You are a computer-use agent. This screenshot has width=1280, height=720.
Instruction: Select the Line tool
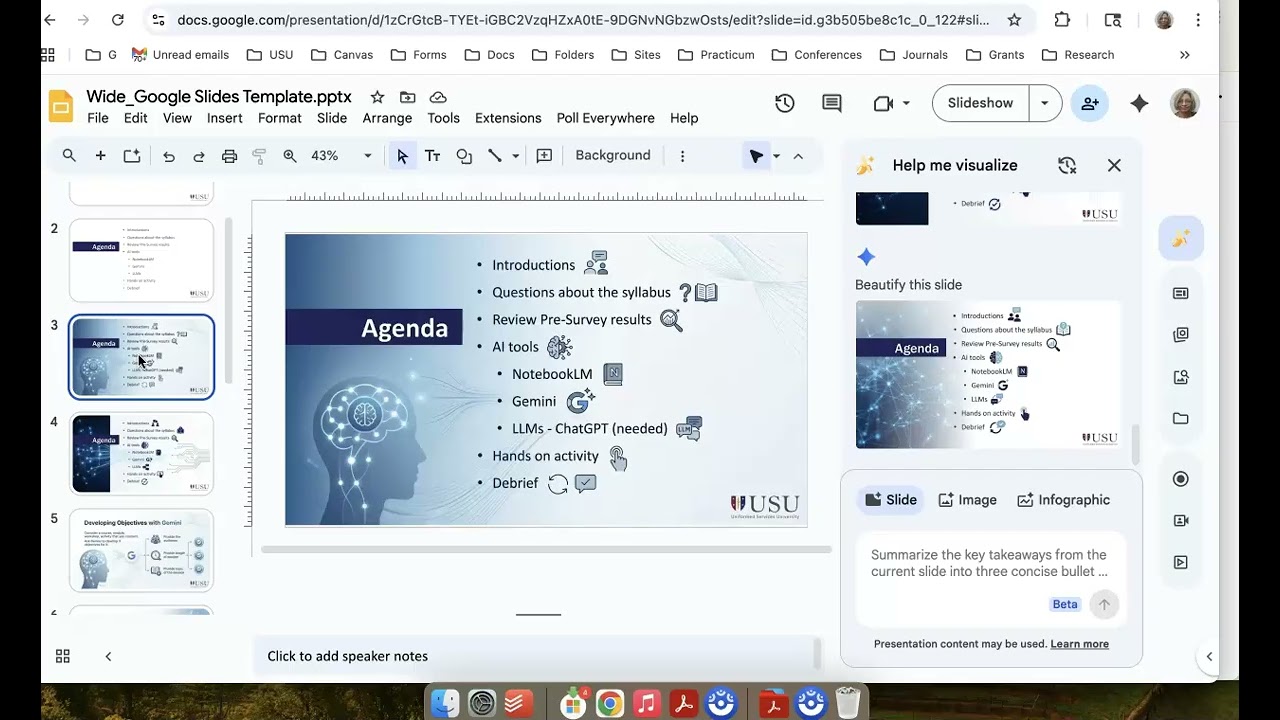(x=494, y=156)
